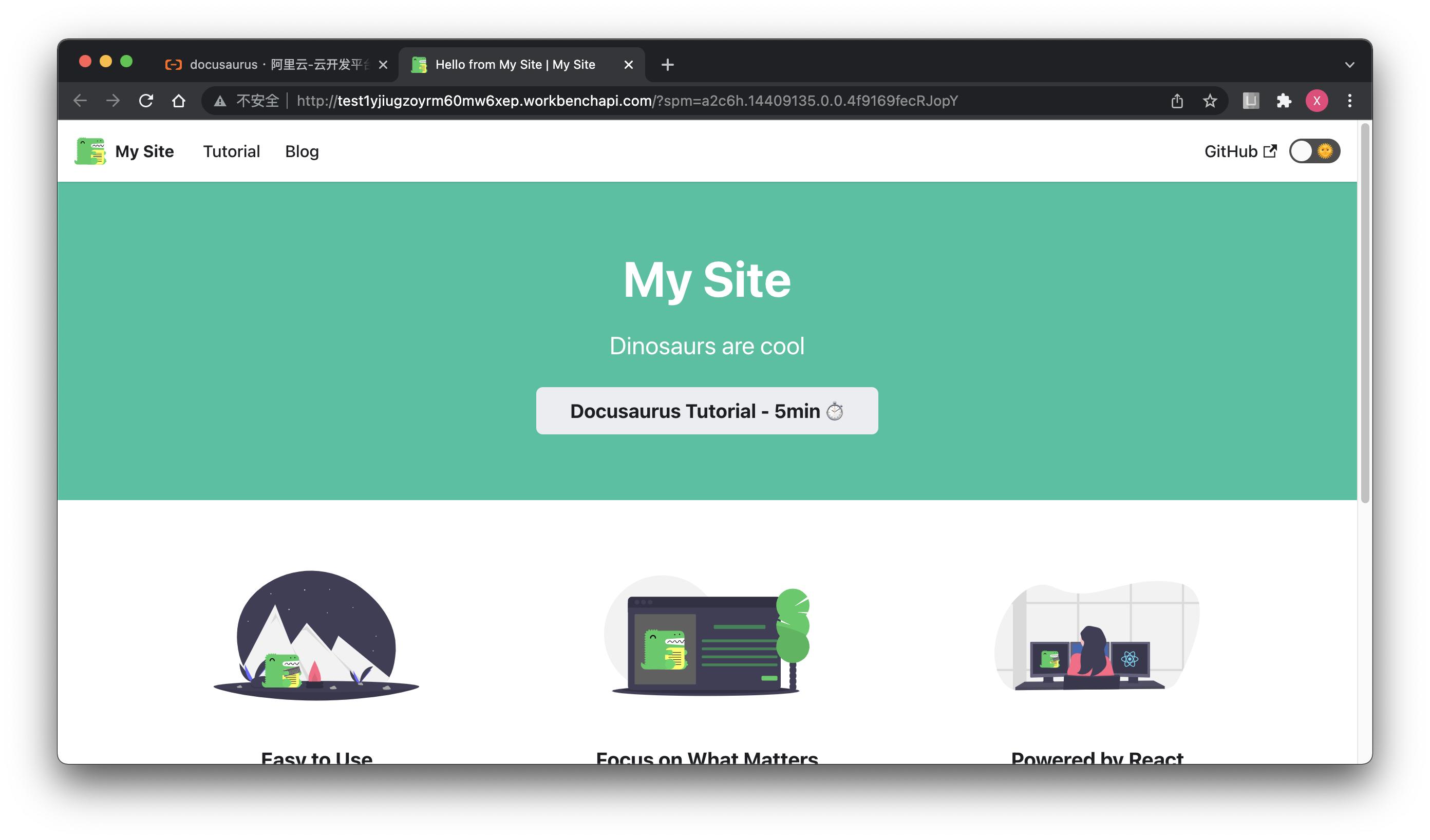The image size is (1430, 840).
Task: Open the browser Extensions puzzle icon
Action: (1284, 101)
